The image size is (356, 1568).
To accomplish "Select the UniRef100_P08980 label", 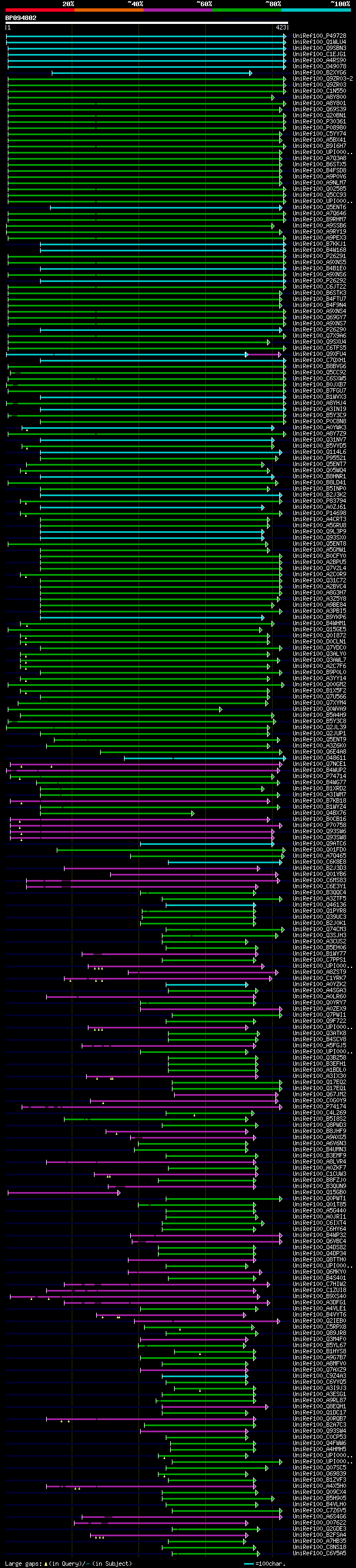I will pyautogui.click(x=319, y=128).
